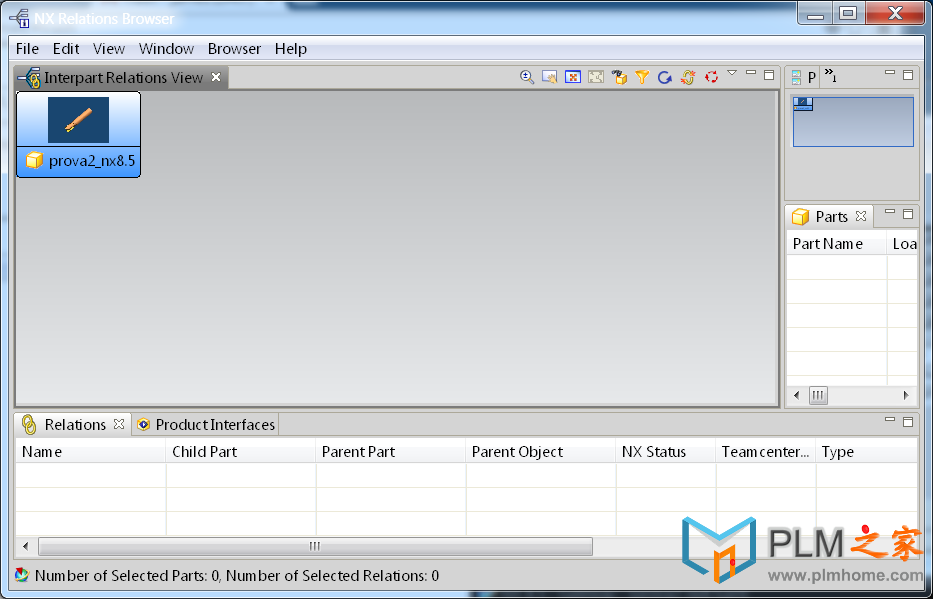This screenshot has height=599, width=933.
Task: Click the status bar icon at bottom left
Action: [22, 575]
